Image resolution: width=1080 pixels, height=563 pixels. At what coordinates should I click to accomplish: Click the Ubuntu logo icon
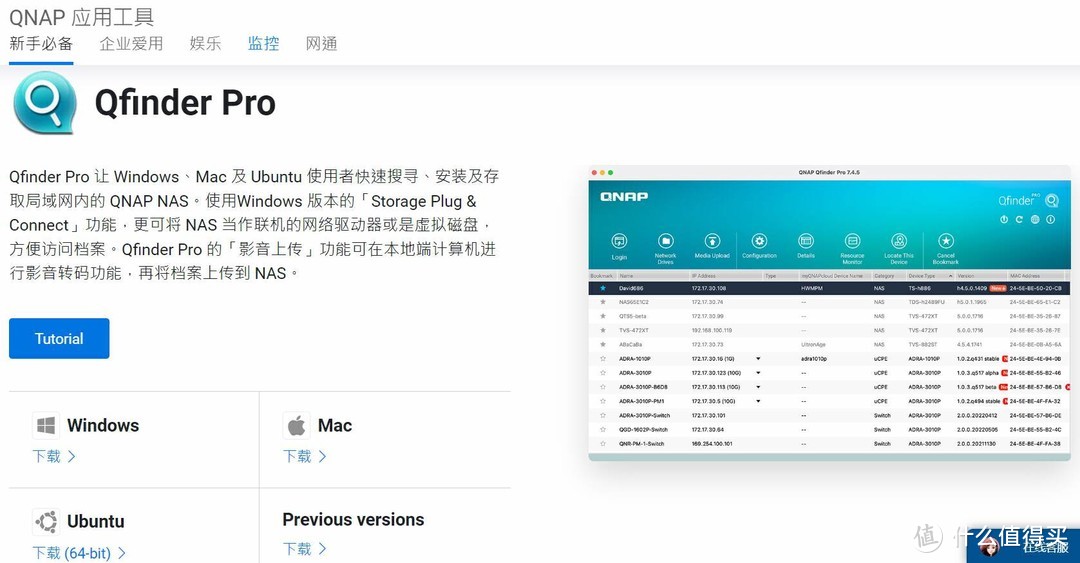45,522
